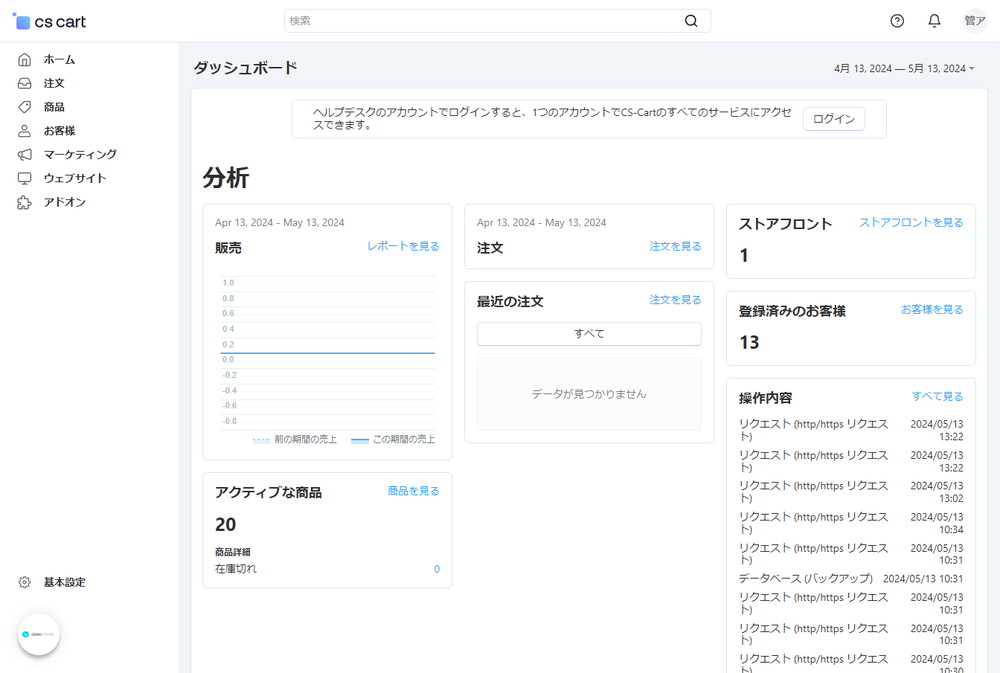Image resolution: width=1000 pixels, height=673 pixels.
Task: Click the ストアフロントを見る link
Action: pyautogui.click(x=911, y=223)
